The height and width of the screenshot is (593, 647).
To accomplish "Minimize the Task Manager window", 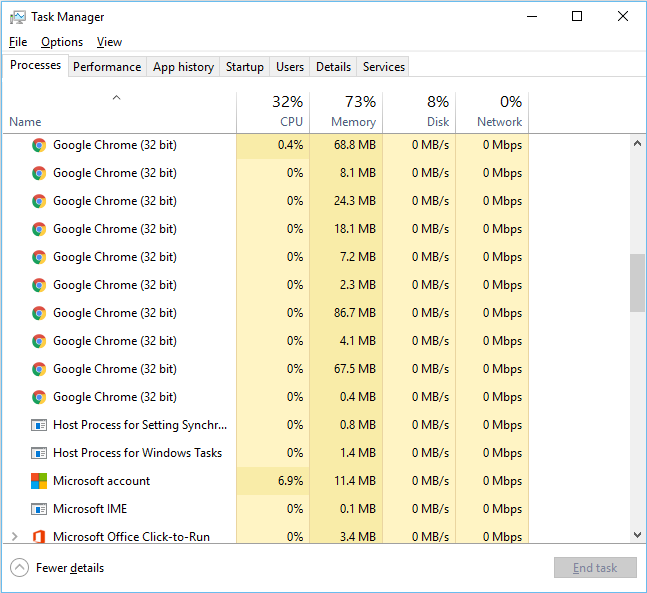I will tap(532, 17).
